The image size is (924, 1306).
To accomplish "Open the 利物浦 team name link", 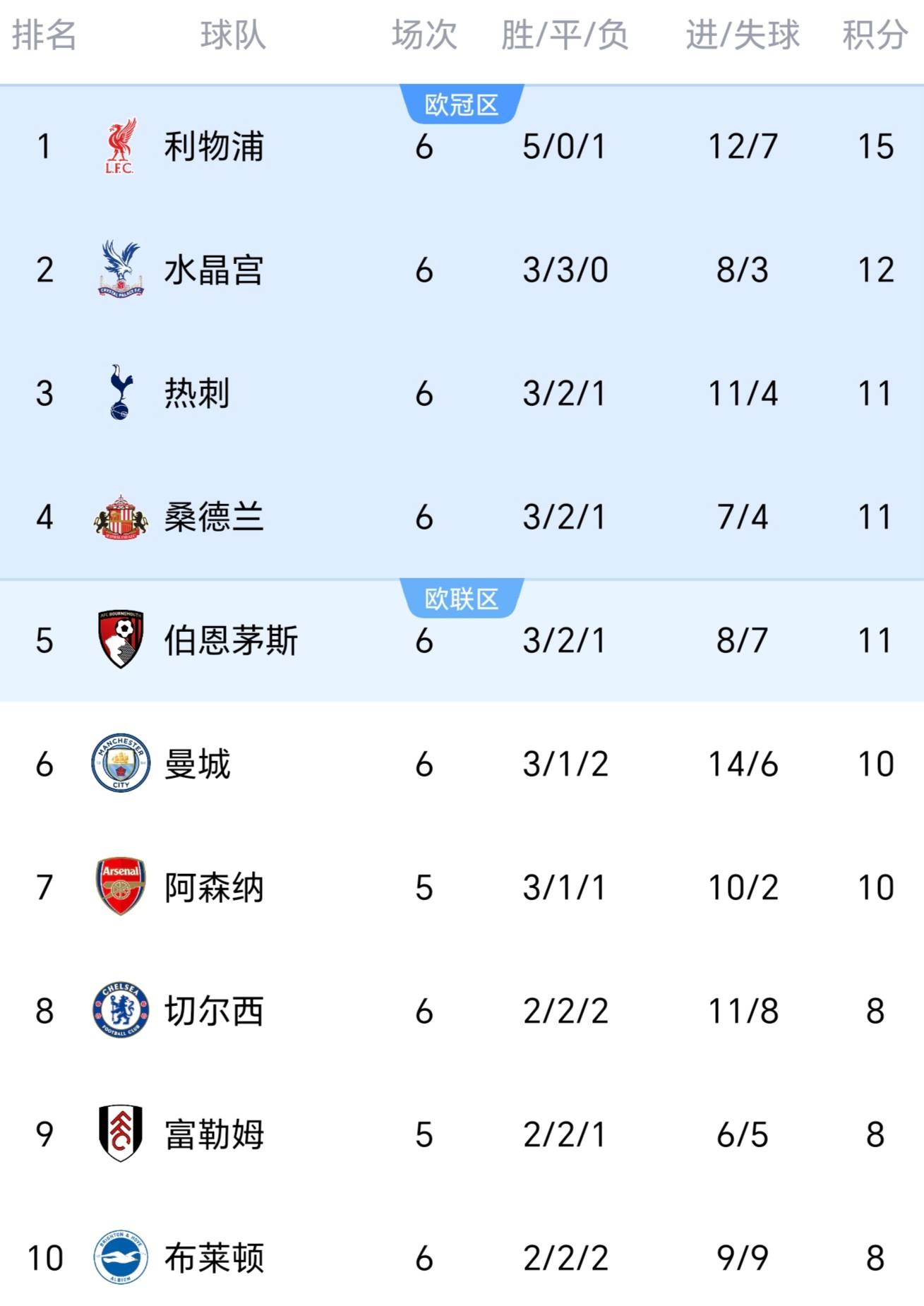I will coord(214,147).
